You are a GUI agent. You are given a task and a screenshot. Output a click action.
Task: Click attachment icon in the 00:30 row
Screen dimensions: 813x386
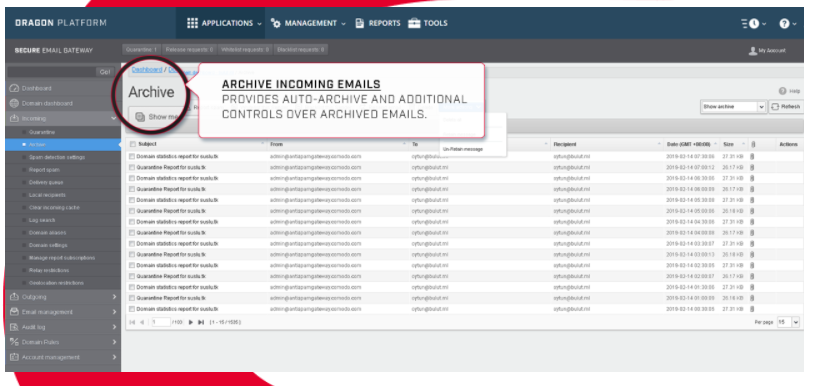[x=752, y=309]
